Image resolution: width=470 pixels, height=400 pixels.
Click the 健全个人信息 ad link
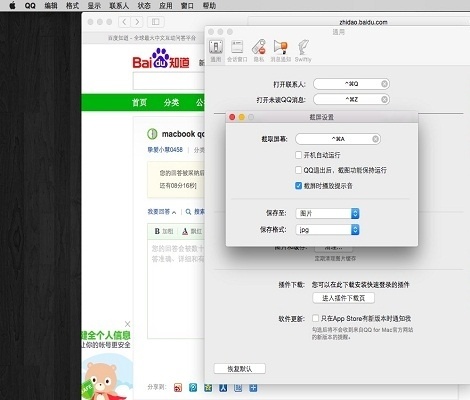(106, 335)
